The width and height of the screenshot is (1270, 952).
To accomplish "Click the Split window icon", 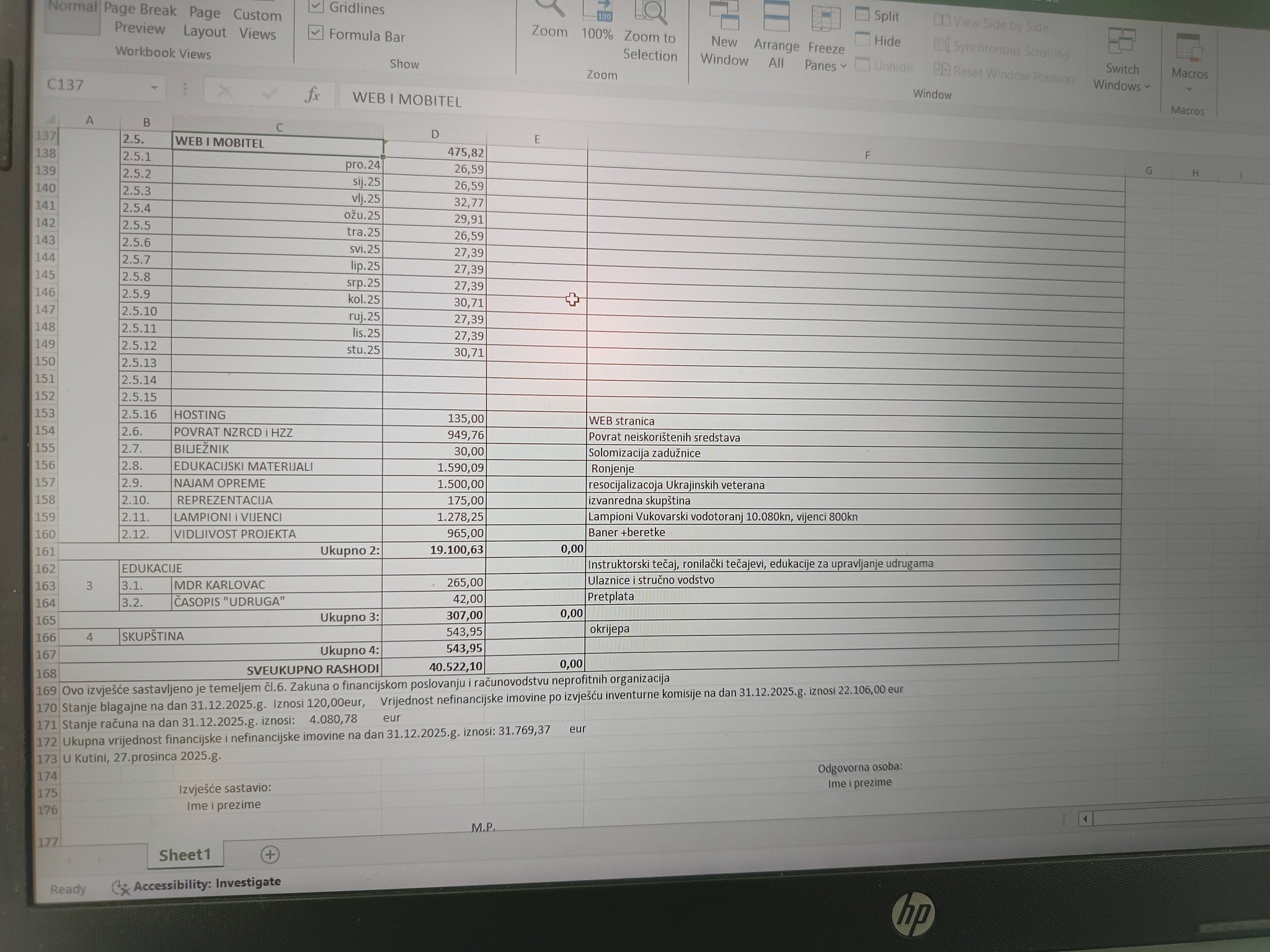I will click(863, 15).
